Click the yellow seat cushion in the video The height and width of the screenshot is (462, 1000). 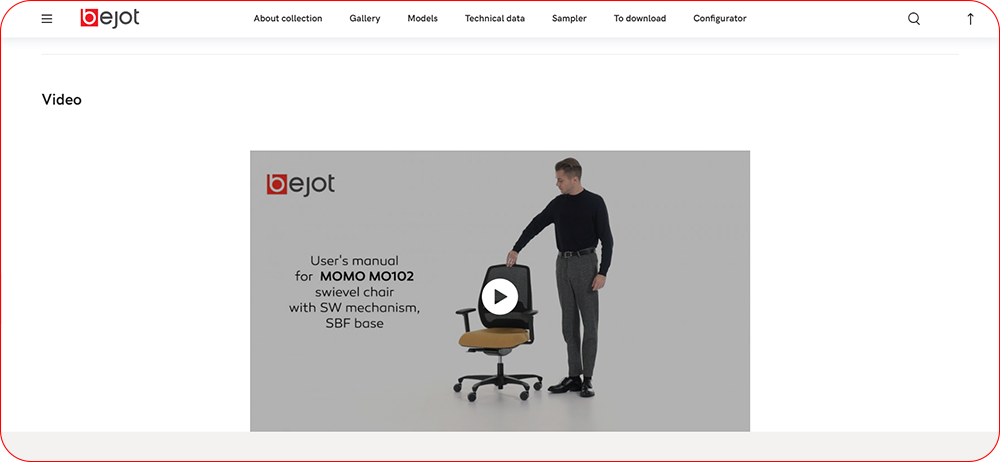click(496, 337)
